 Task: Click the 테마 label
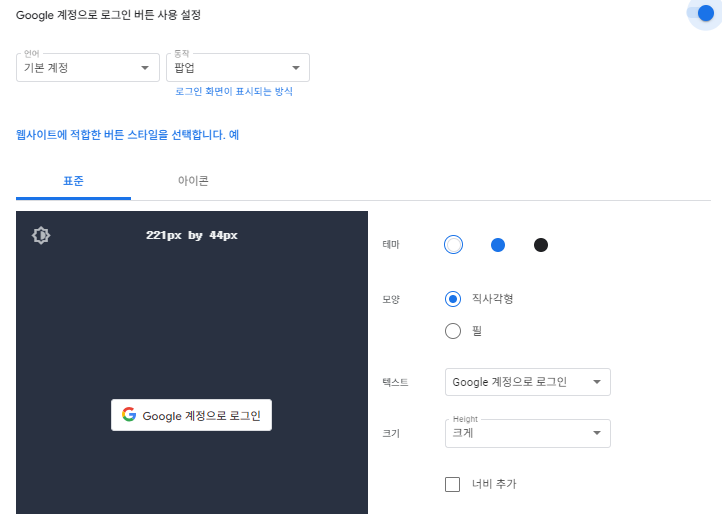pyautogui.click(x=390, y=245)
